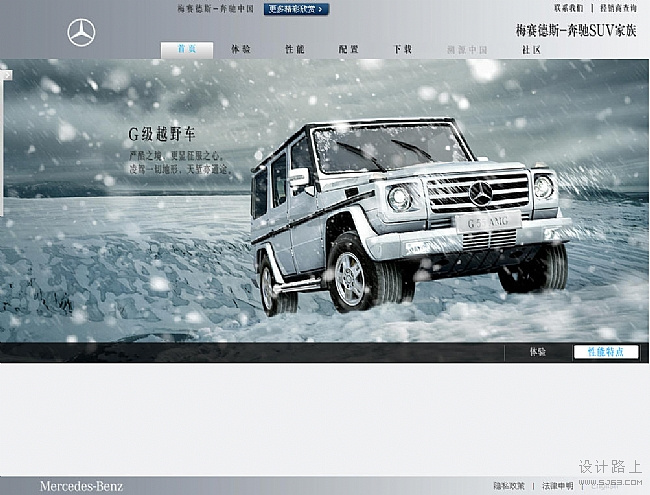Open the 法律申明 footer link

[558, 485]
